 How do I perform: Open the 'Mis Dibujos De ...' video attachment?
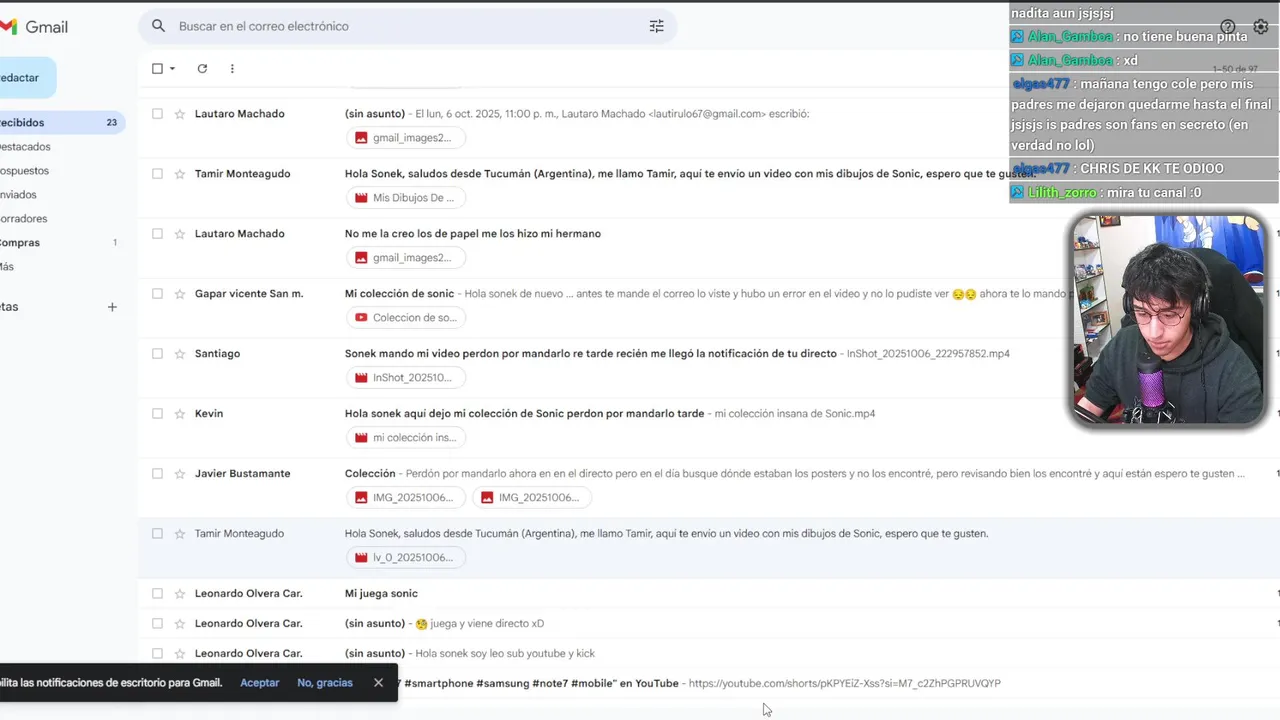tap(406, 198)
